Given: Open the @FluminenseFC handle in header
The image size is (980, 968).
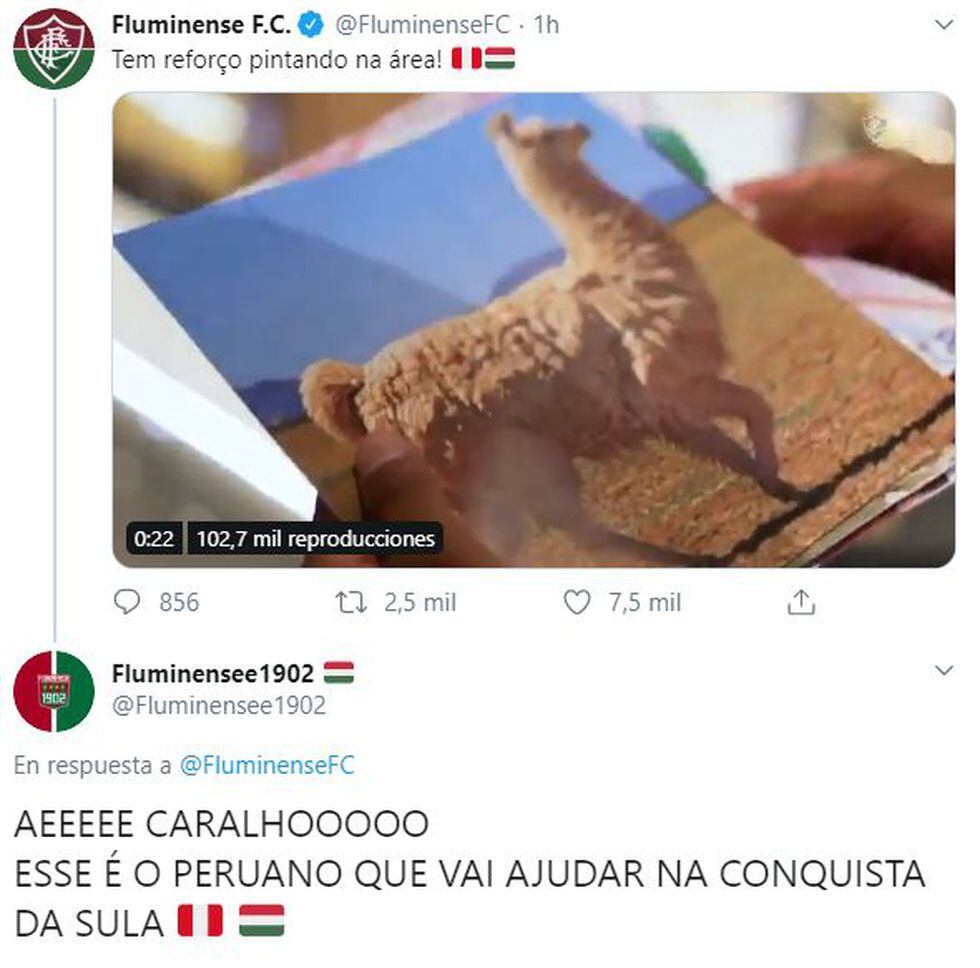Looking at the screenshot, I should pyautogui.click(x=423, y=26).
